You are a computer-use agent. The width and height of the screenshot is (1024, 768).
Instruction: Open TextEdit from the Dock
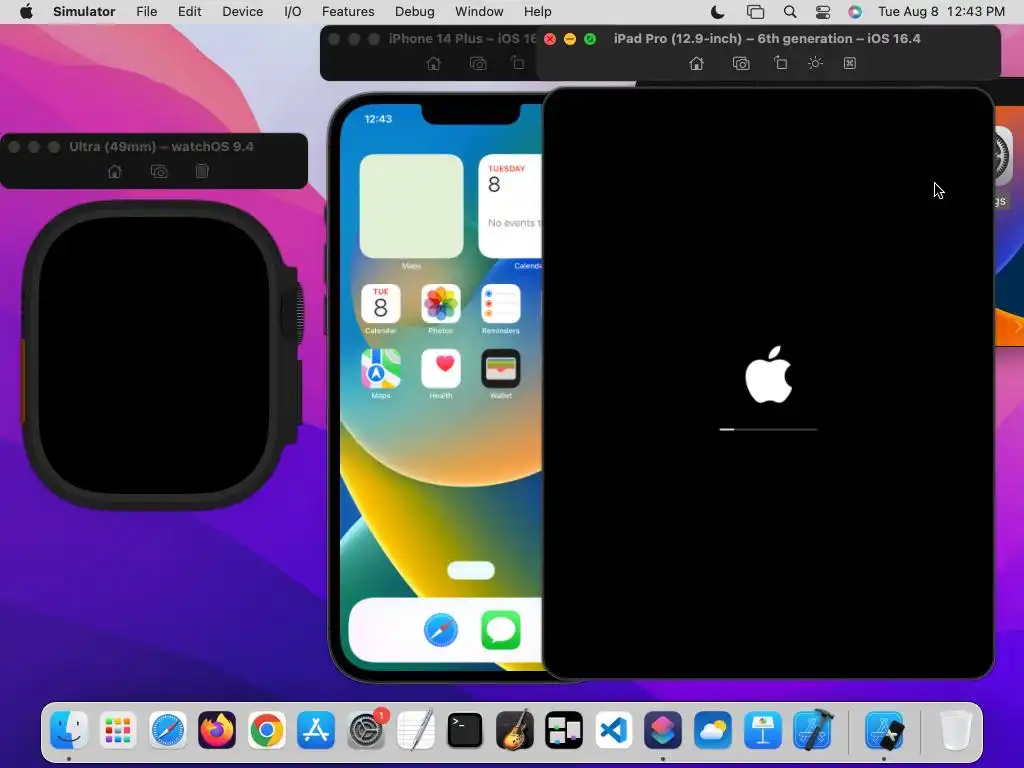pos(415,729)
